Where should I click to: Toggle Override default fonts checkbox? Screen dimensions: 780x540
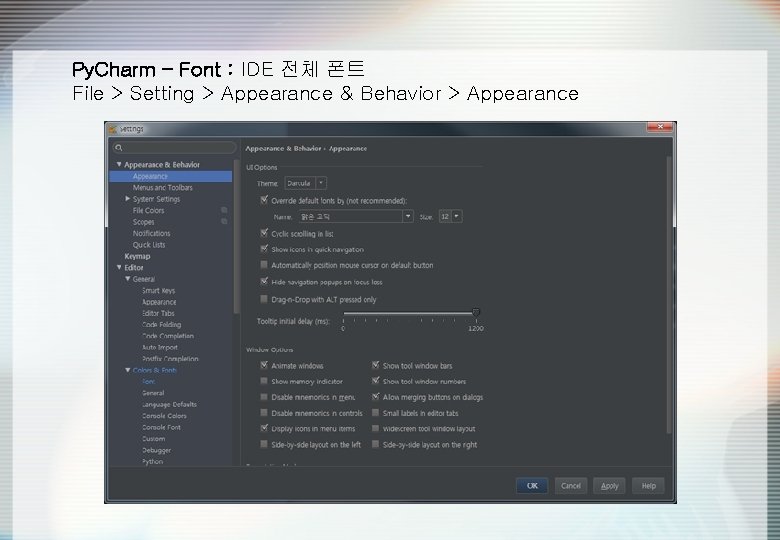pyautogui.click(x=264, y=200)
